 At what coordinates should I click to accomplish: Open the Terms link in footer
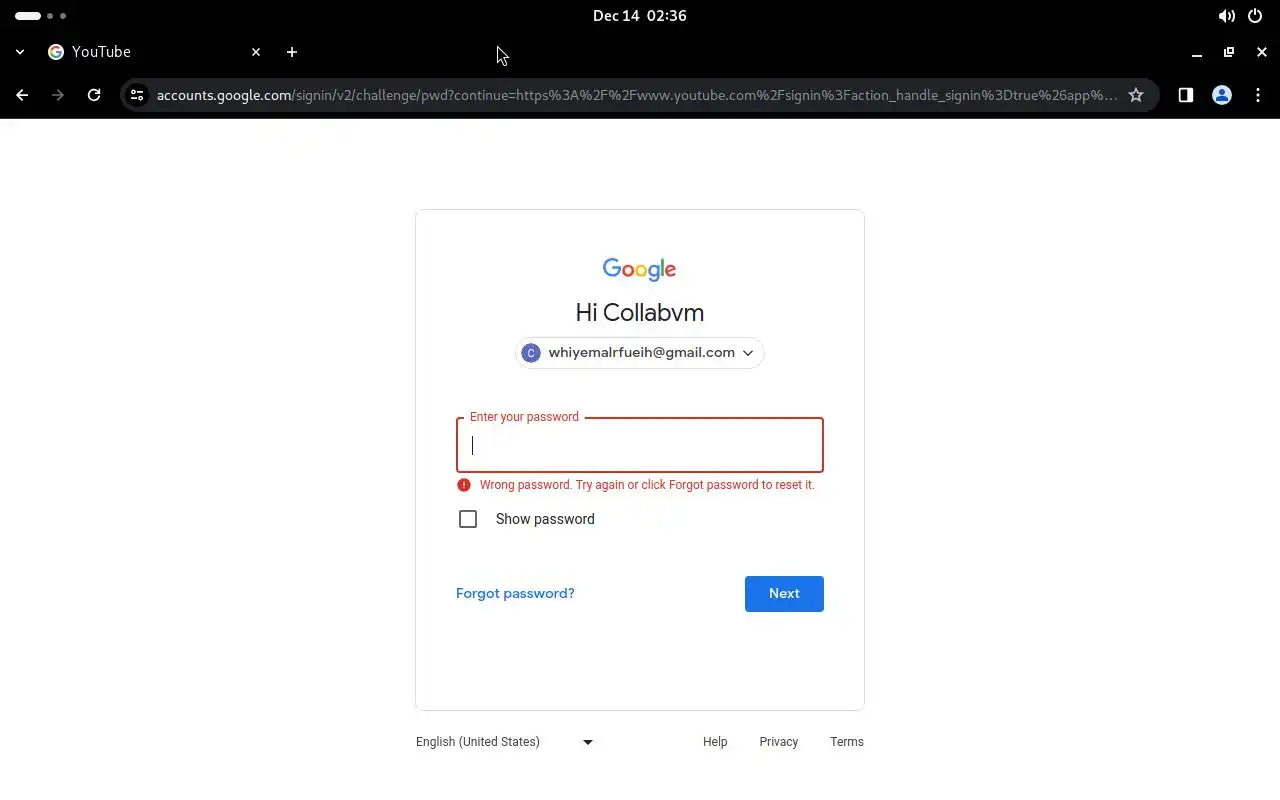click(x=847, y=742)
